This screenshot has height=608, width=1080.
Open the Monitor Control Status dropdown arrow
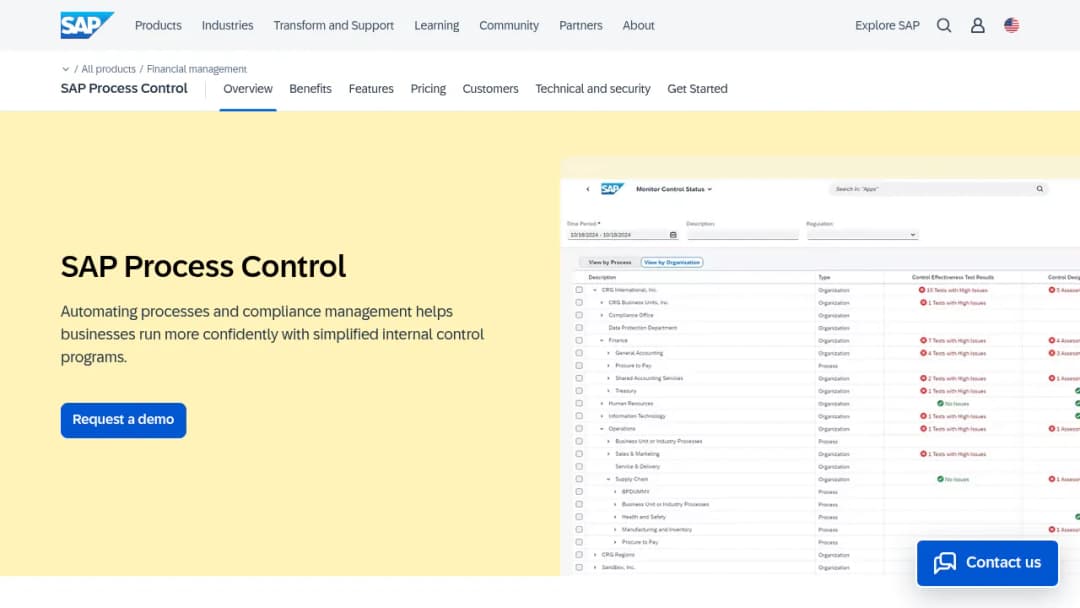[709, 189]
